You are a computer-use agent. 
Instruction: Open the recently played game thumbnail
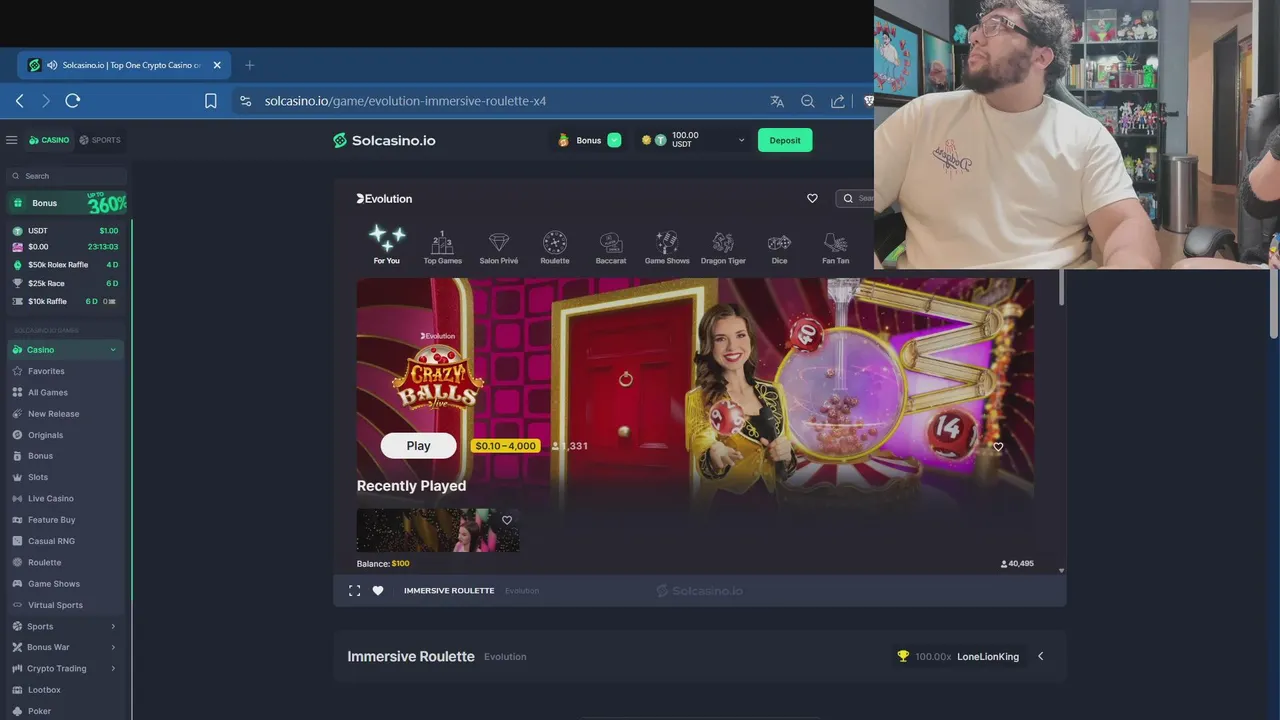tap(438, 530)
